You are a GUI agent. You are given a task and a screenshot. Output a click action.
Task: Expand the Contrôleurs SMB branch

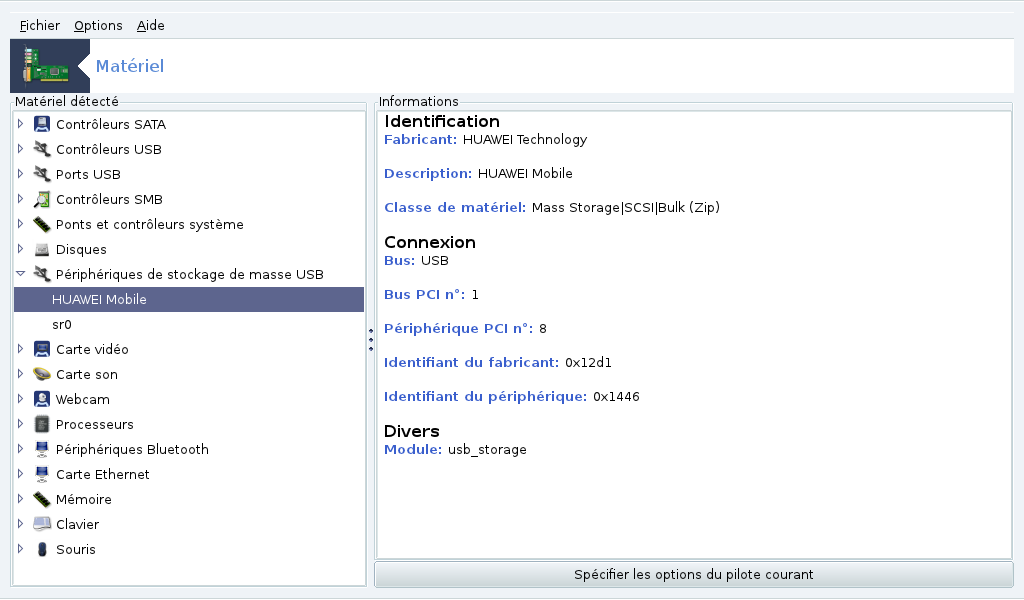point(20,198)
